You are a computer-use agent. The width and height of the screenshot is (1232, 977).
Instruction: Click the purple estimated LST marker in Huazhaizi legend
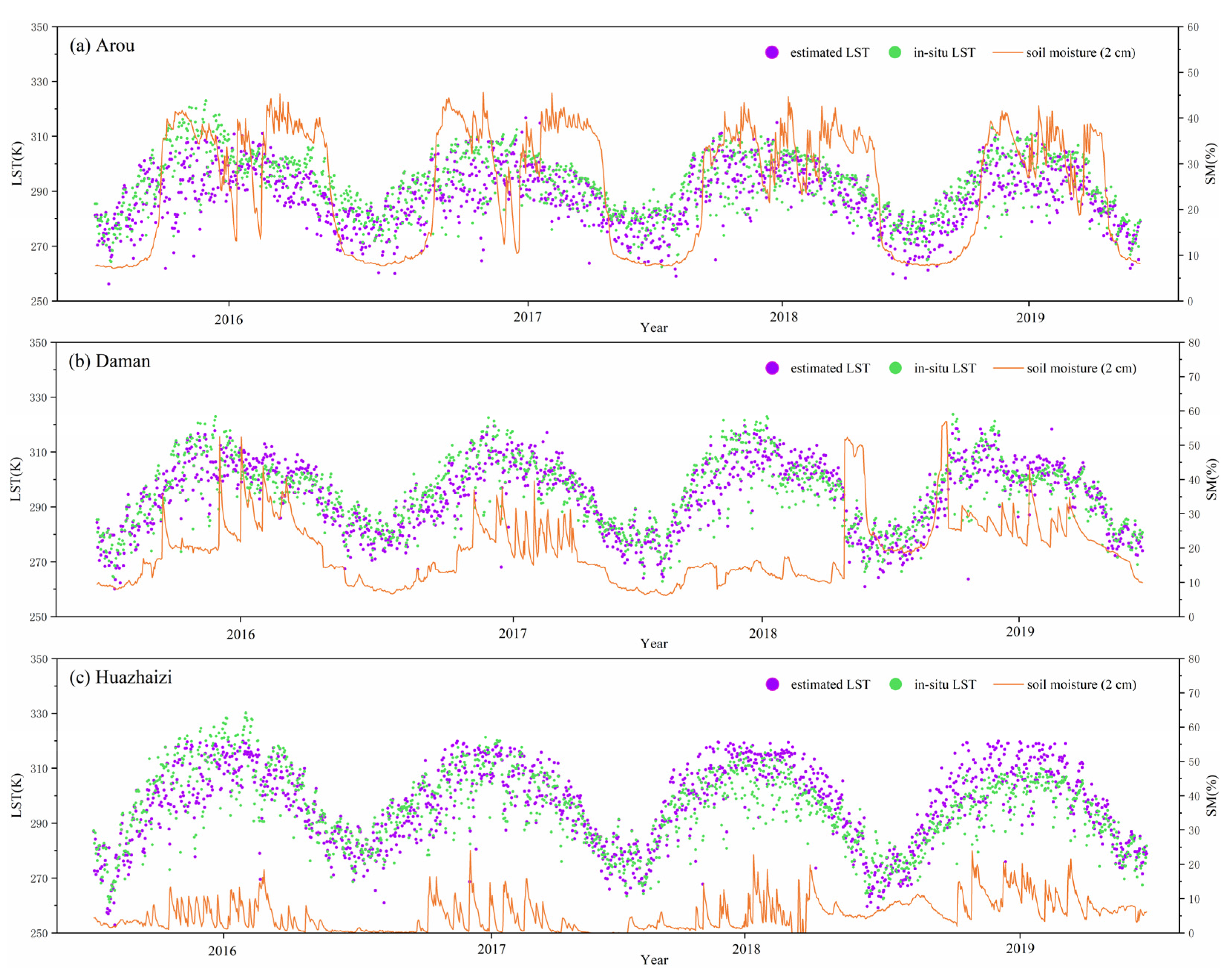pyautogui.click(x=772, y=684)
